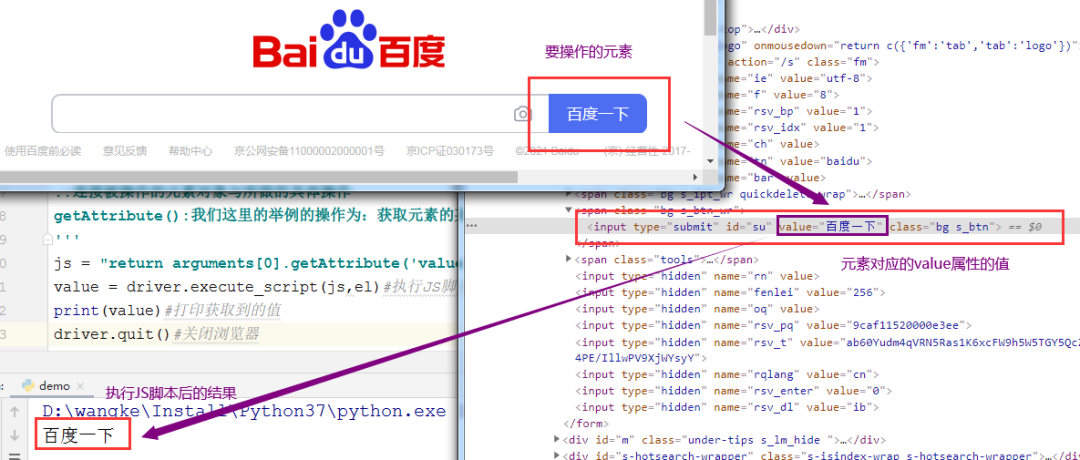Select the hidden input name="rsv_dl" row
This screenshot has height=460, width=1080.
pyautogui.click(x=727, y=407)
